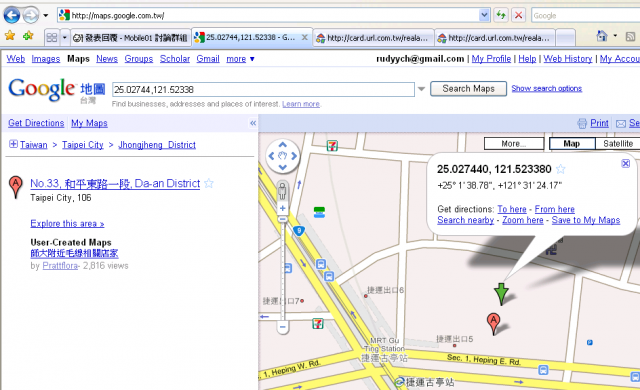
Task: Click the address bar with maps.google.com.tw
Action: tap(268, 16)
